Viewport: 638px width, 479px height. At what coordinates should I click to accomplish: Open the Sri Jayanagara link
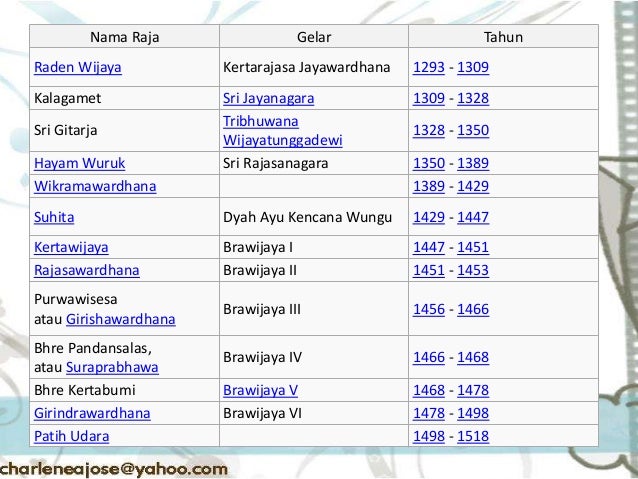269,98
